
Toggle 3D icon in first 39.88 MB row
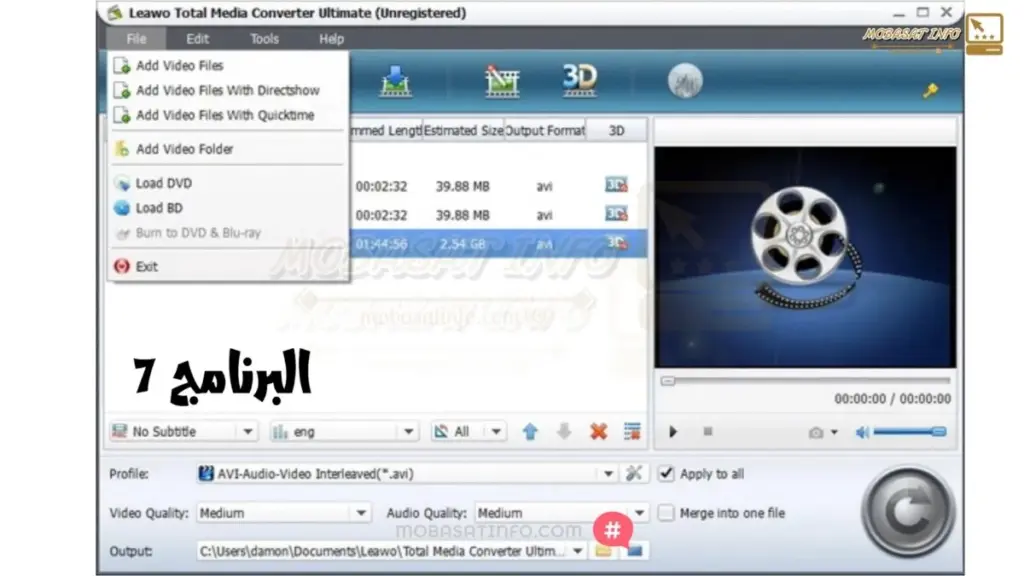[x=616, y=185]
